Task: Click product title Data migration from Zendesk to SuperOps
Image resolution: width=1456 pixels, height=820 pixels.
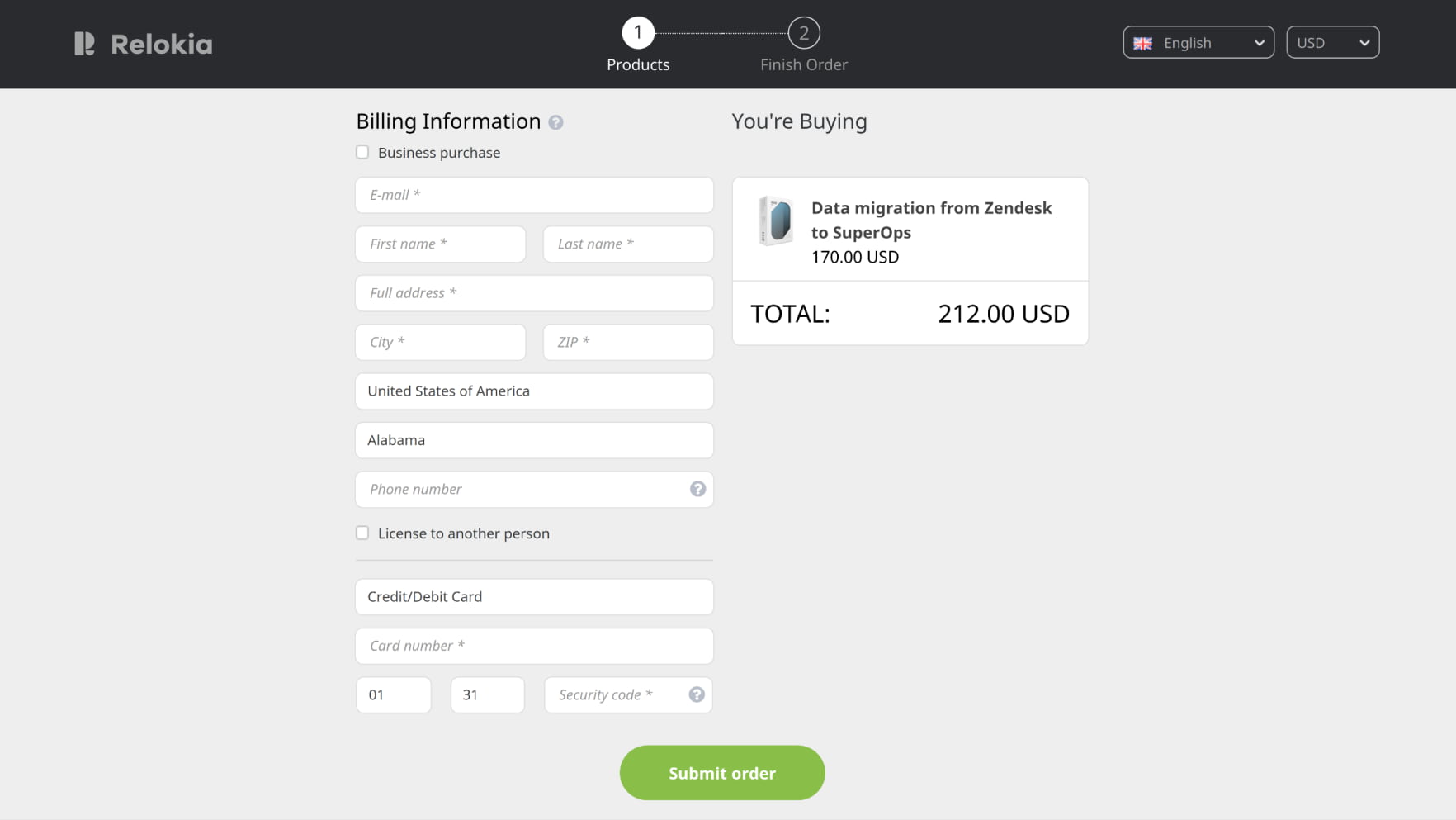Action: (932, 220)
